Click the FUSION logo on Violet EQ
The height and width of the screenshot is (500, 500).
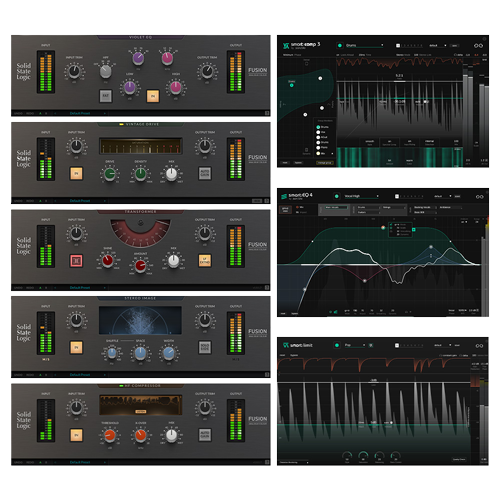coord(257,70)
